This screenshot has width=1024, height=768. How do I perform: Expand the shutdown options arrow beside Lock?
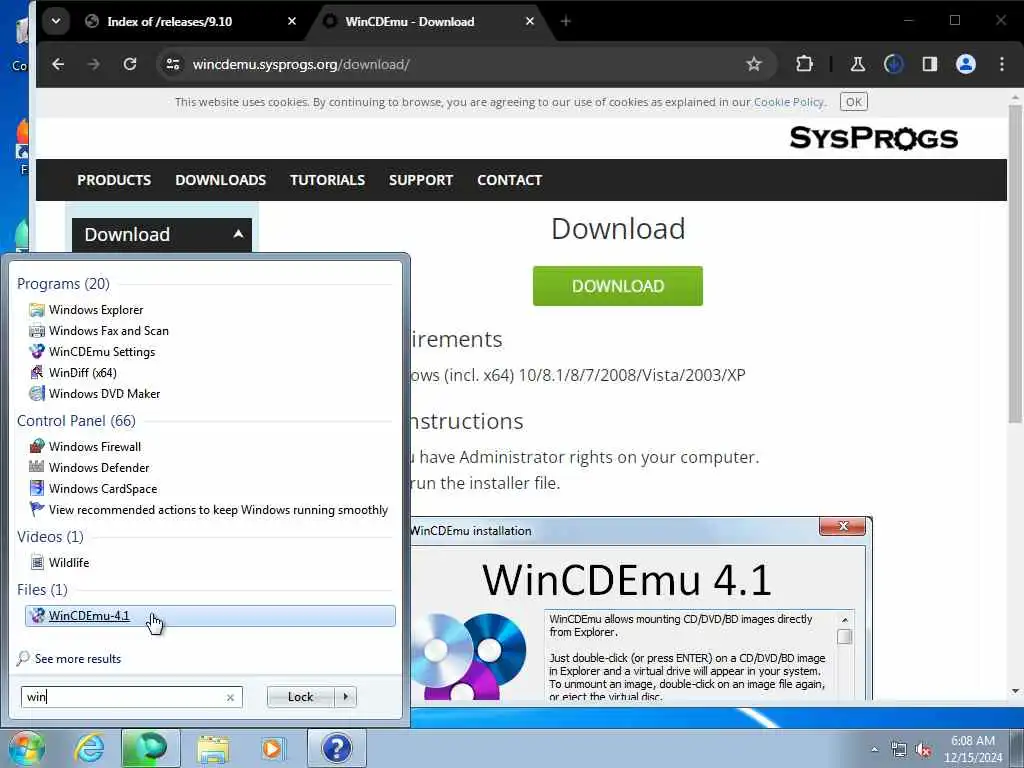345,697
